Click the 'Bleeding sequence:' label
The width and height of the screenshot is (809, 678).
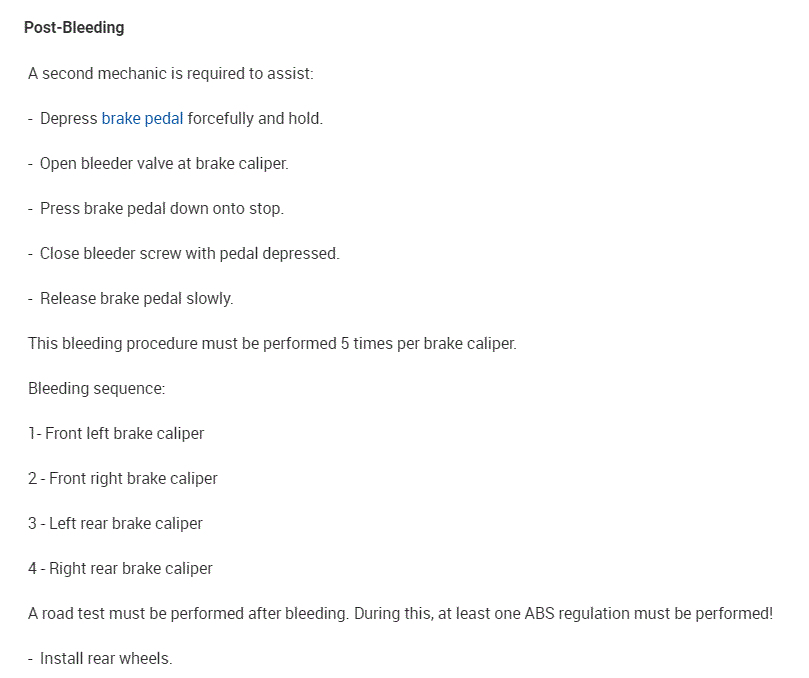(96, 388)
